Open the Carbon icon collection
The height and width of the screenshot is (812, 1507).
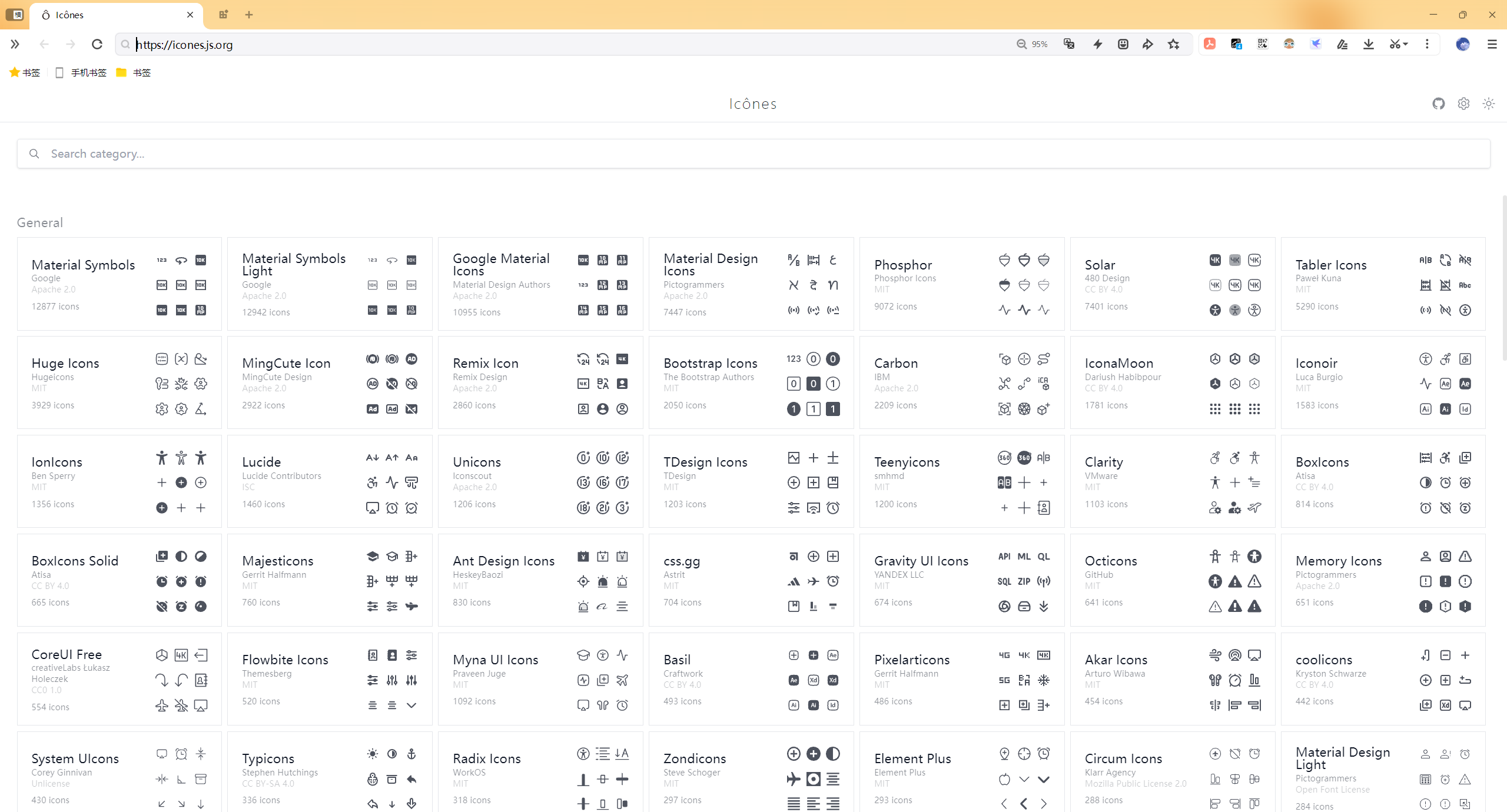962,382
